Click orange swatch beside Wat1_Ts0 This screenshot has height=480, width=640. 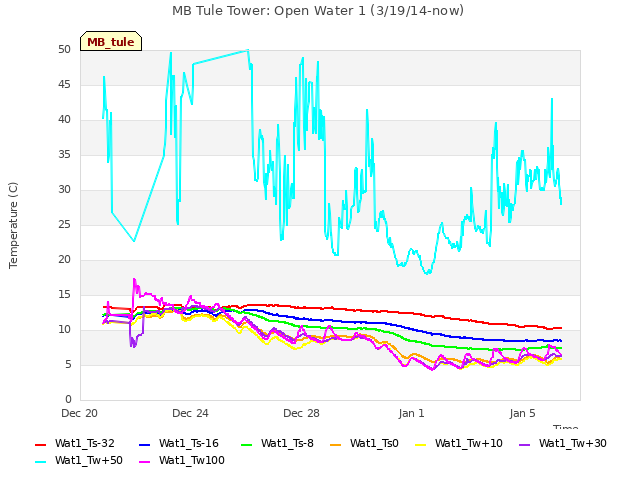tap(336, 444)
